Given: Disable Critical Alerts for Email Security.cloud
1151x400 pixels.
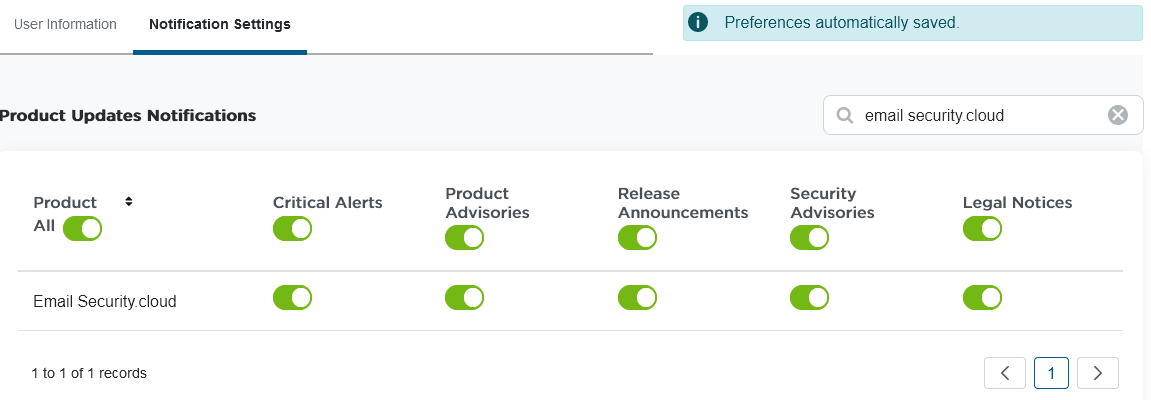Looking at the screenshot, I should (292, 297).
